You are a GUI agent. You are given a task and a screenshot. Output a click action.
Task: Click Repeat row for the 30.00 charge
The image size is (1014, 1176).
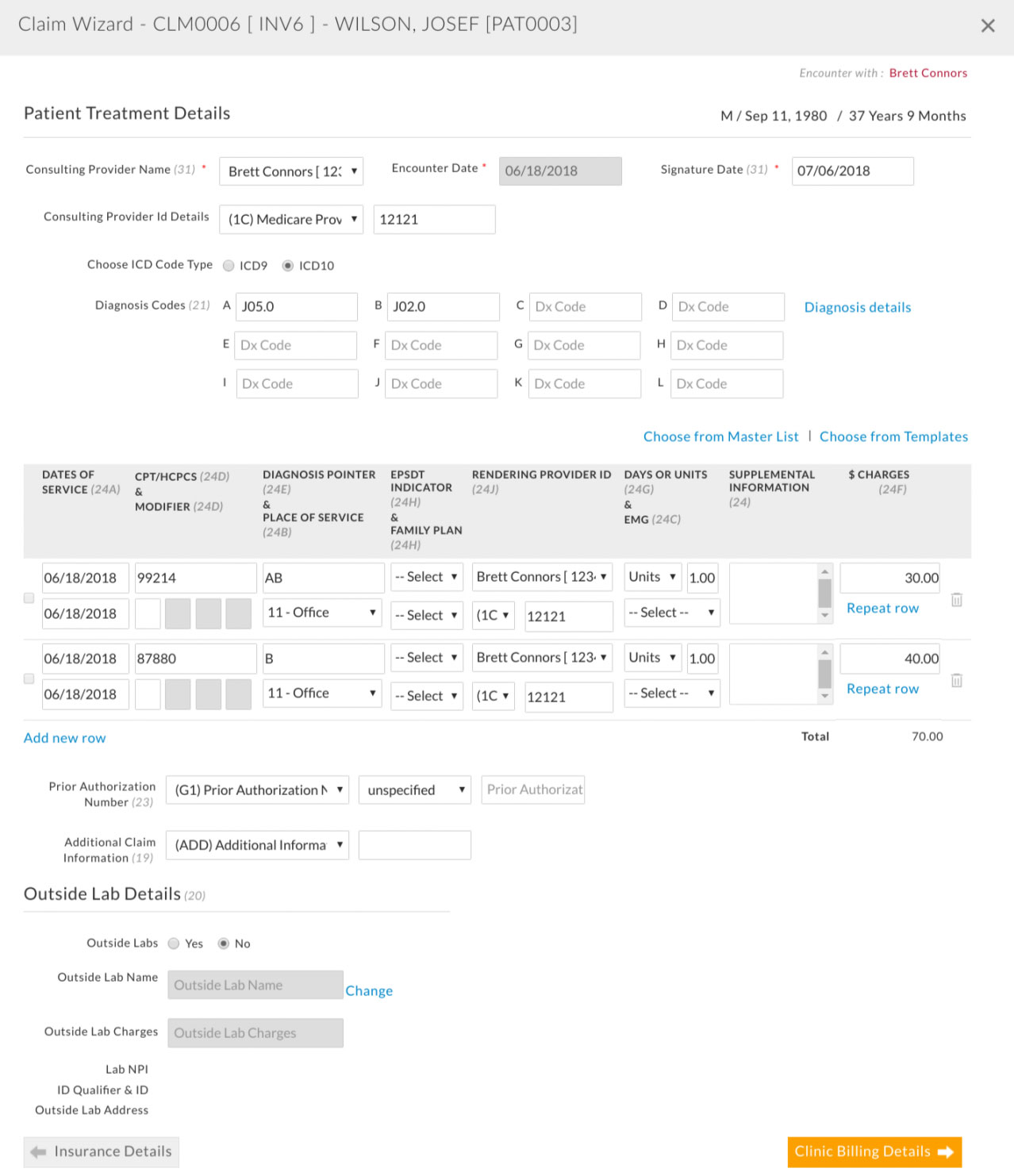click(882, 609)
